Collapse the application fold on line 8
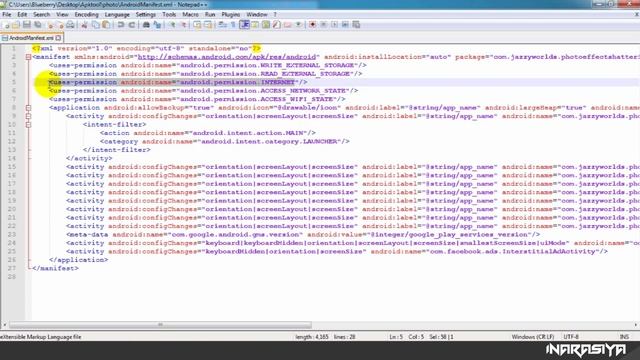 coord(28,108)
